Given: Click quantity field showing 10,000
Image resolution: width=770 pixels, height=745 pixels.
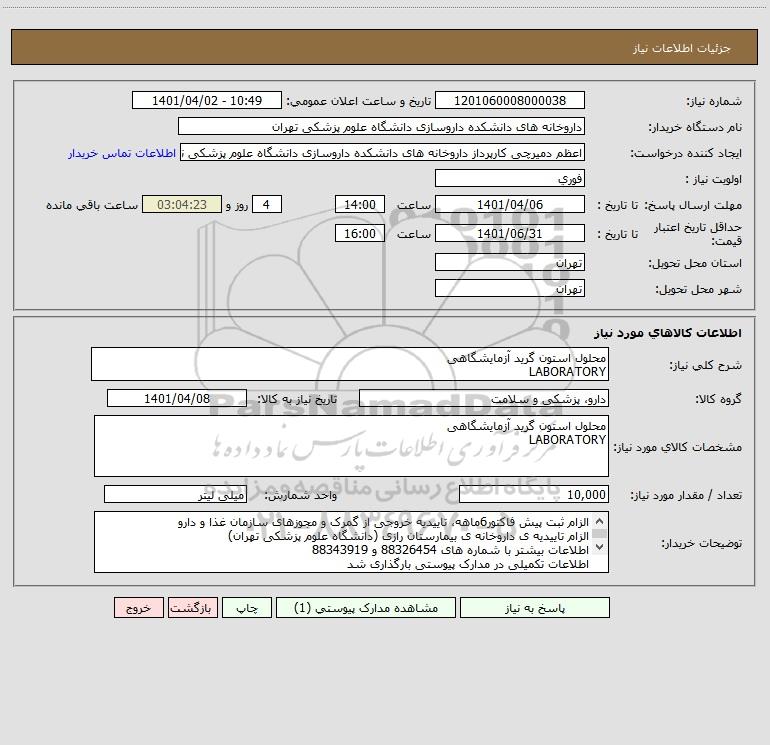Looking at the screenshot, I should tap(534, 494).
